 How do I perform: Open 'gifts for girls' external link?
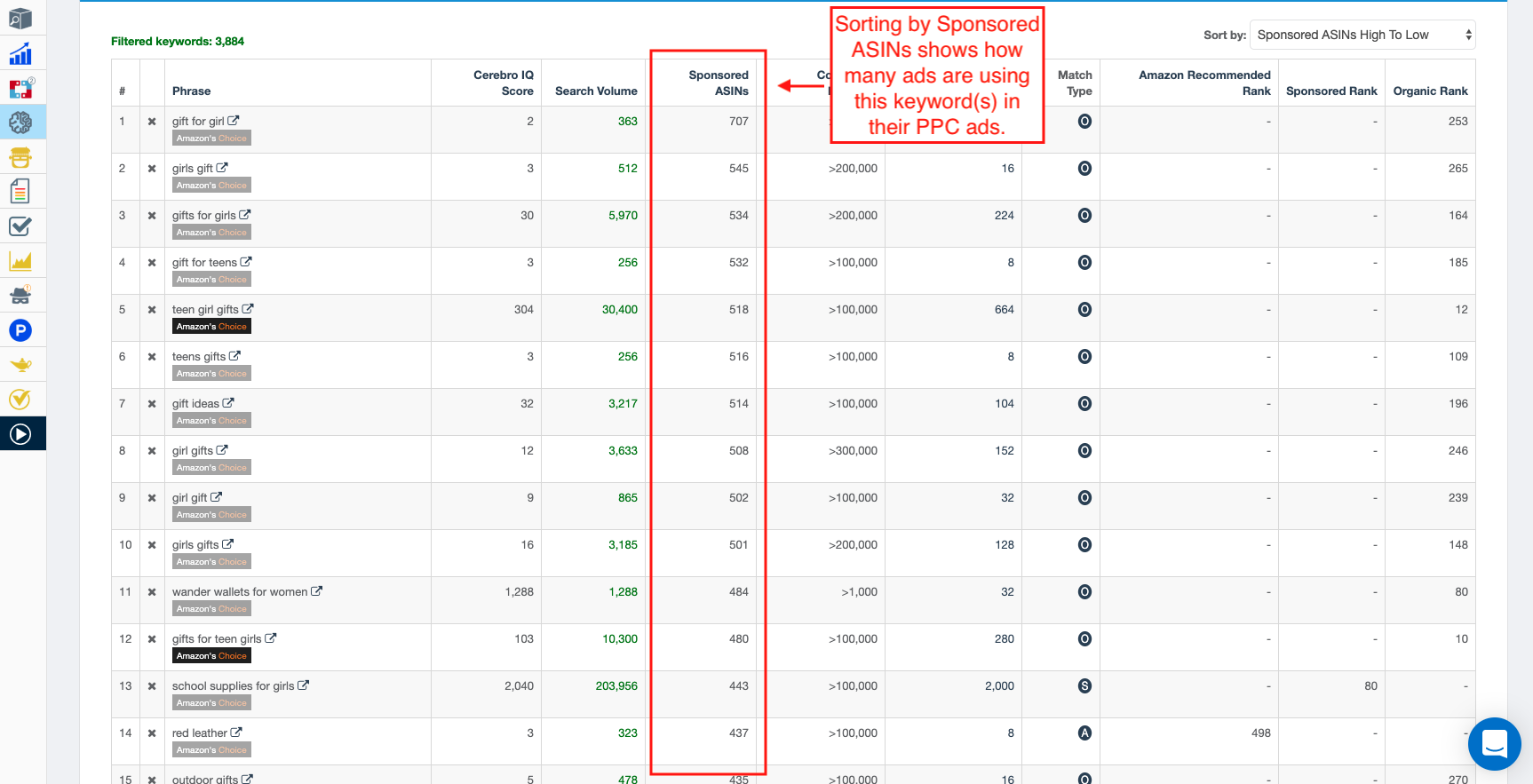(x=245, y=215)
